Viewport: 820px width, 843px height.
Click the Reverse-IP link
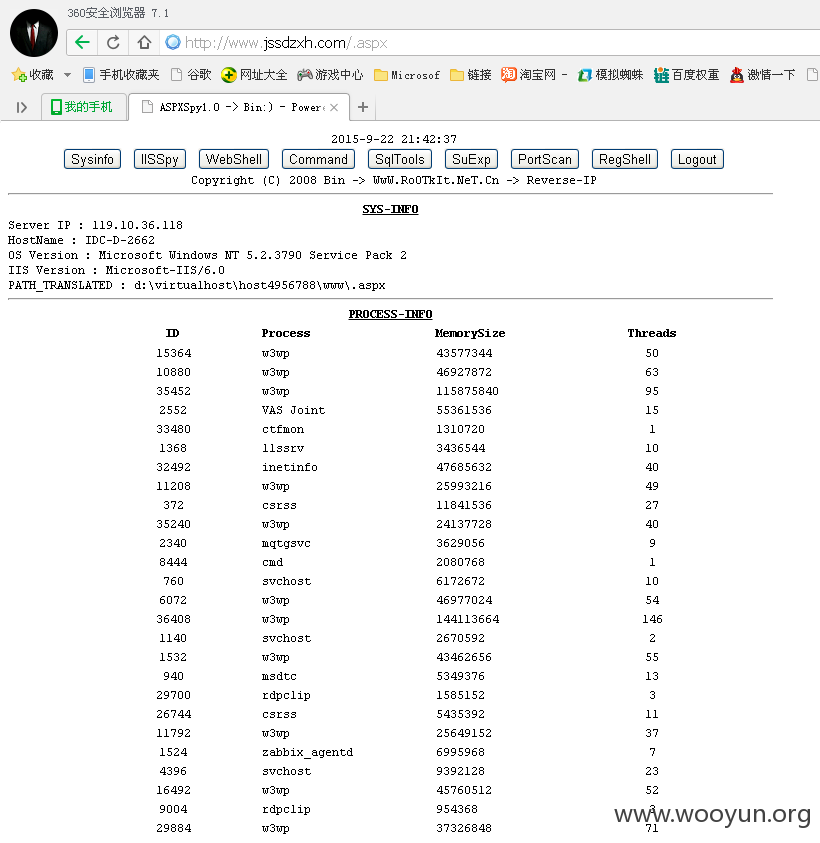point(561,180)
